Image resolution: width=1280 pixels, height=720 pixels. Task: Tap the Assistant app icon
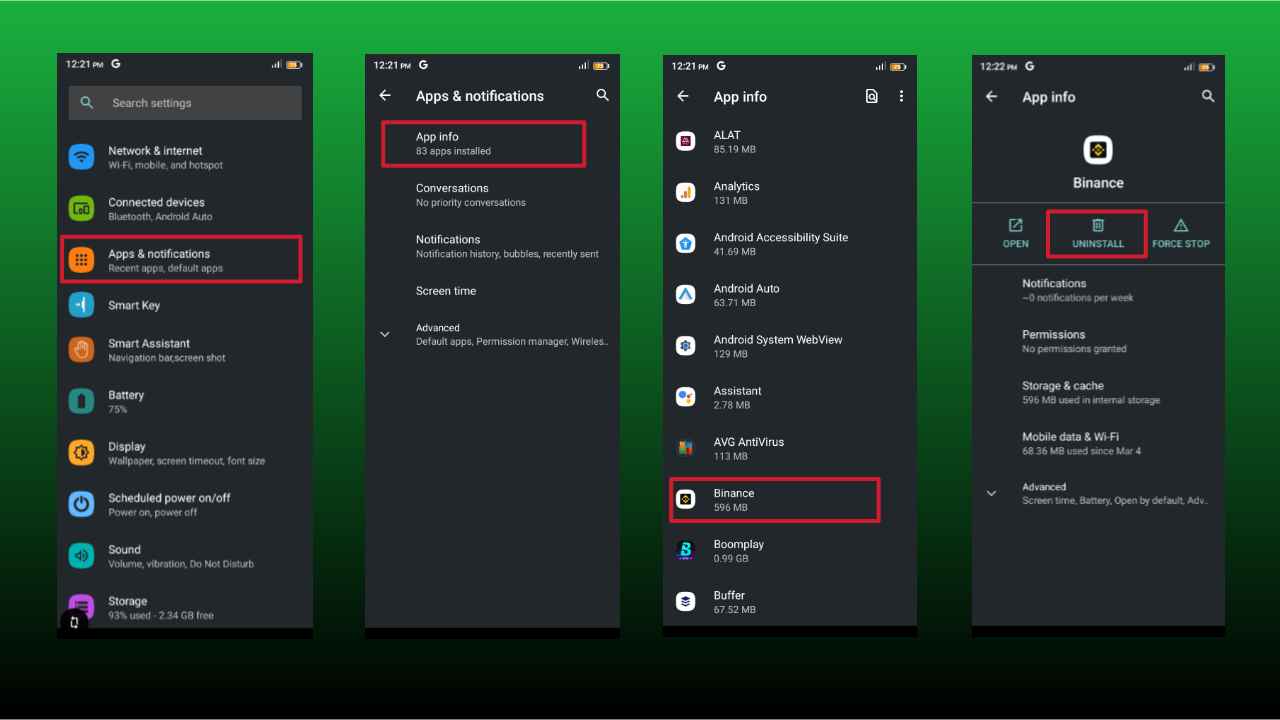(x=686, y=398)
